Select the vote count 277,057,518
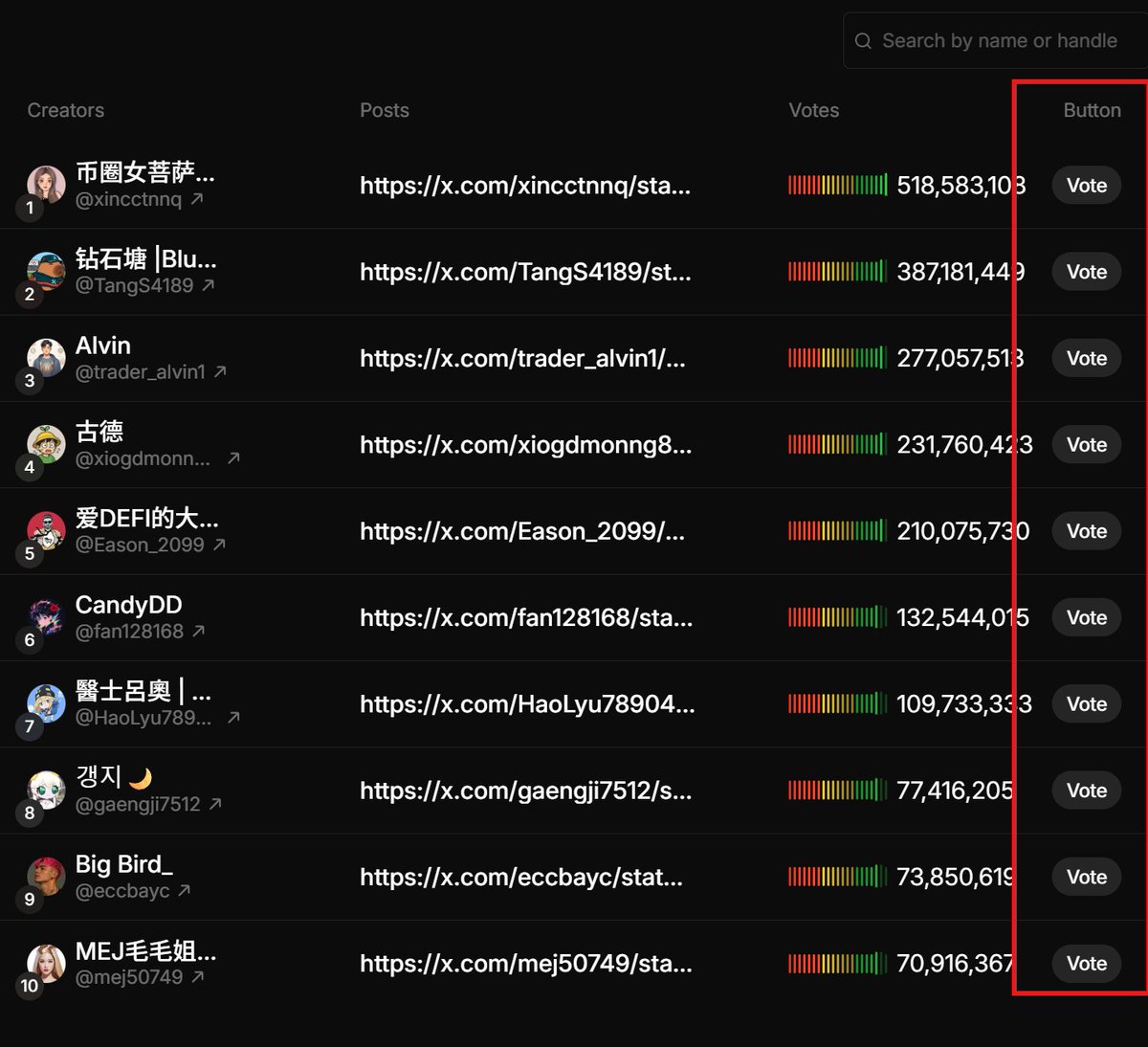 point(960,358)
